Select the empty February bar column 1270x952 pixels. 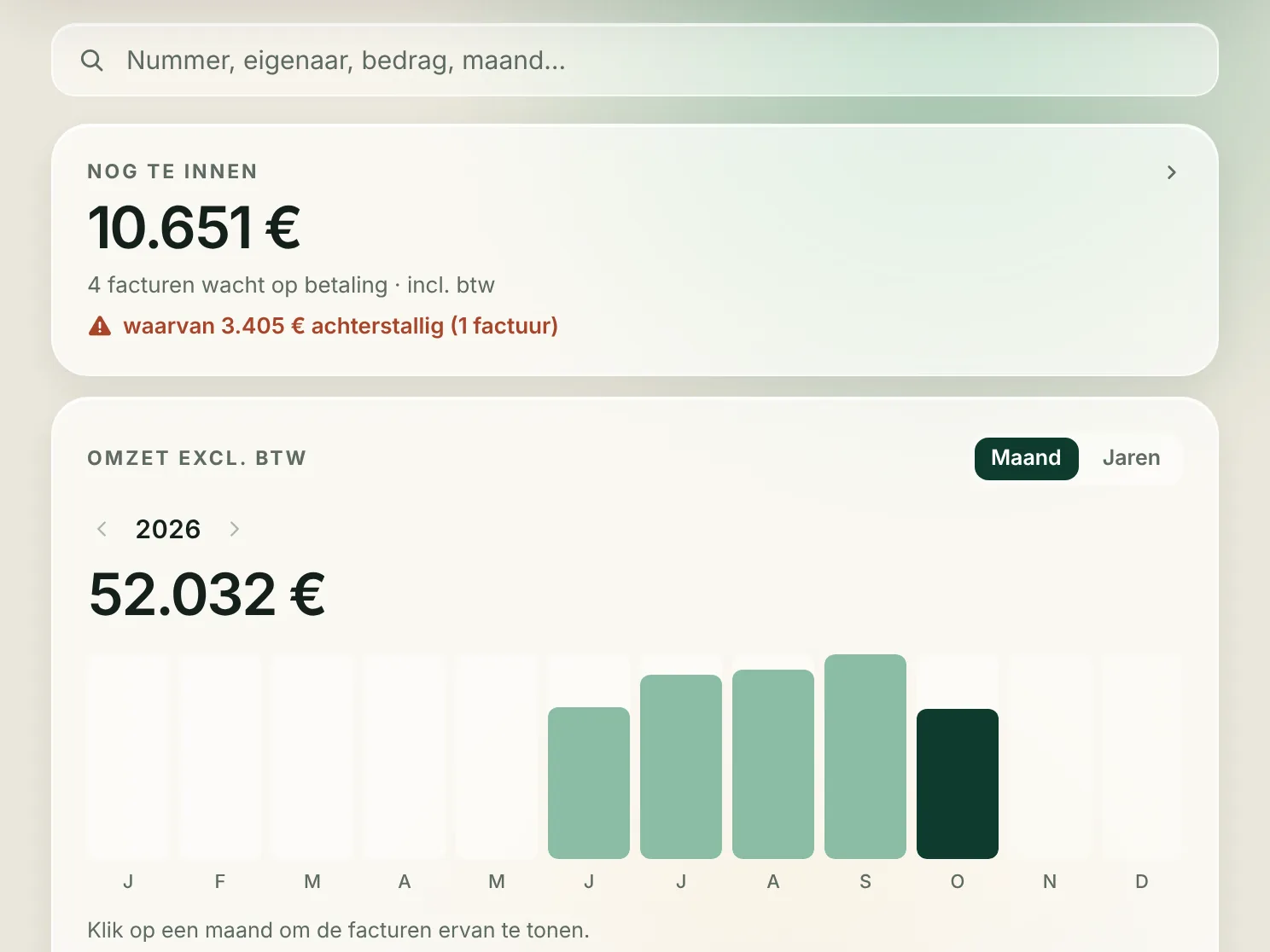(220, 756)
